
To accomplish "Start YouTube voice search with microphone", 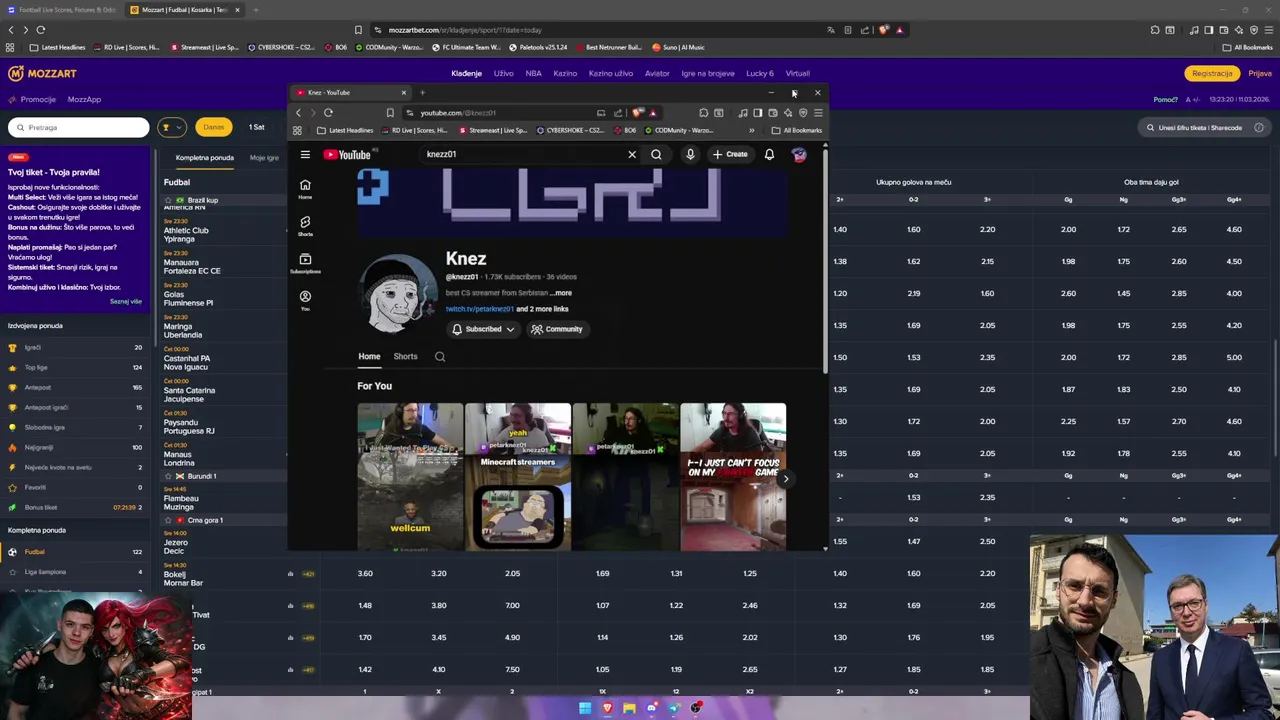I will coord(690,154).
